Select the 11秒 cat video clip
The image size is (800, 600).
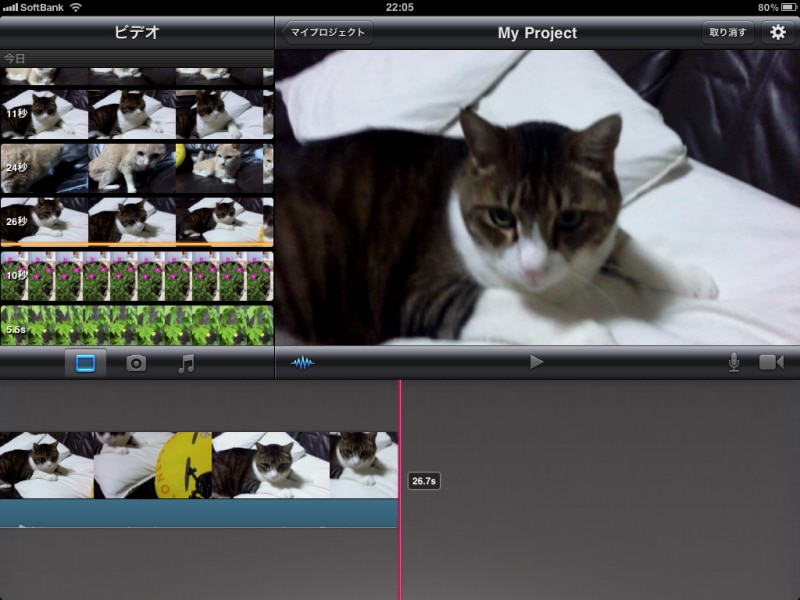tap(136, 114)
